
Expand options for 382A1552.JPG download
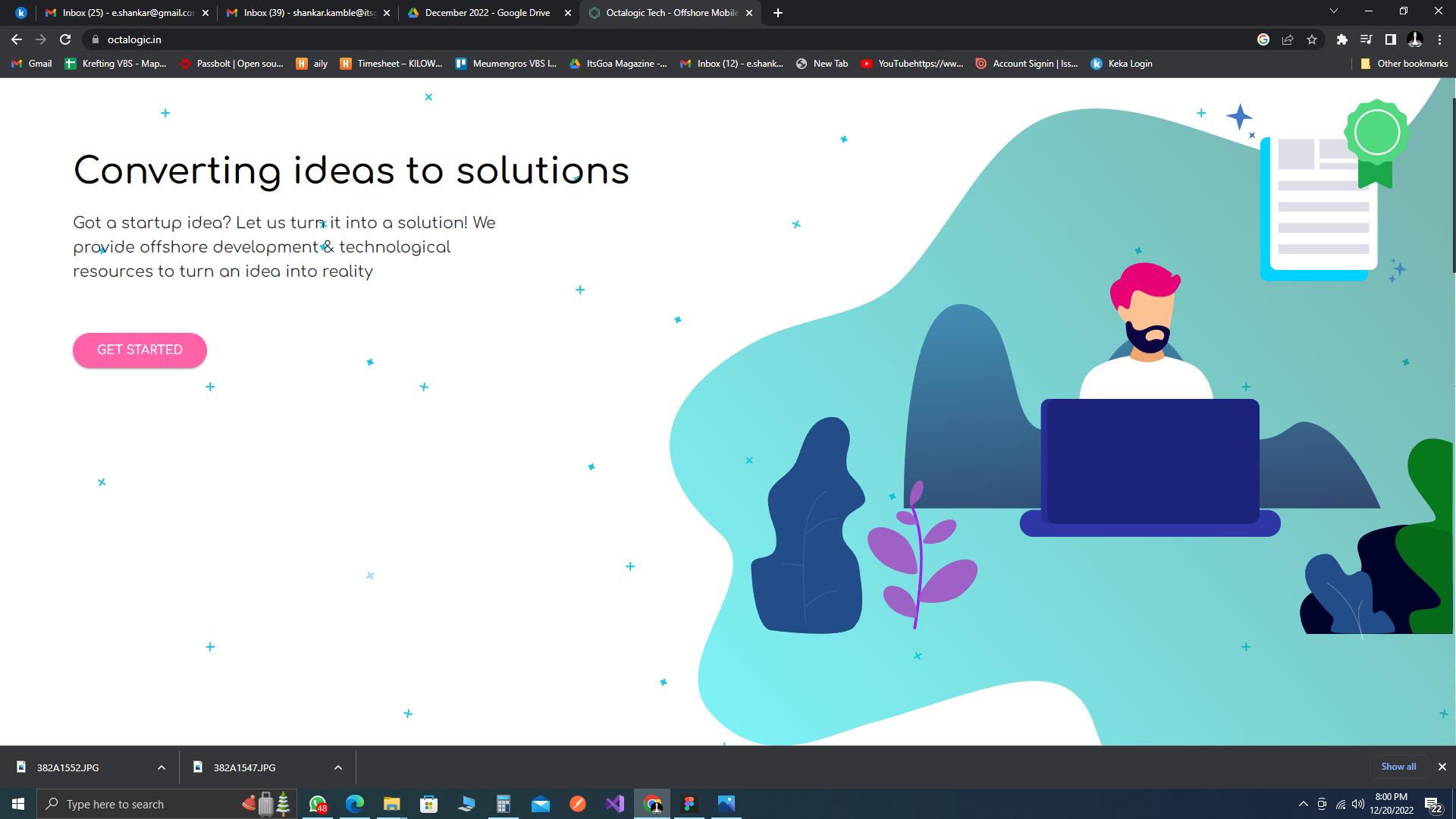click(162, 767)
